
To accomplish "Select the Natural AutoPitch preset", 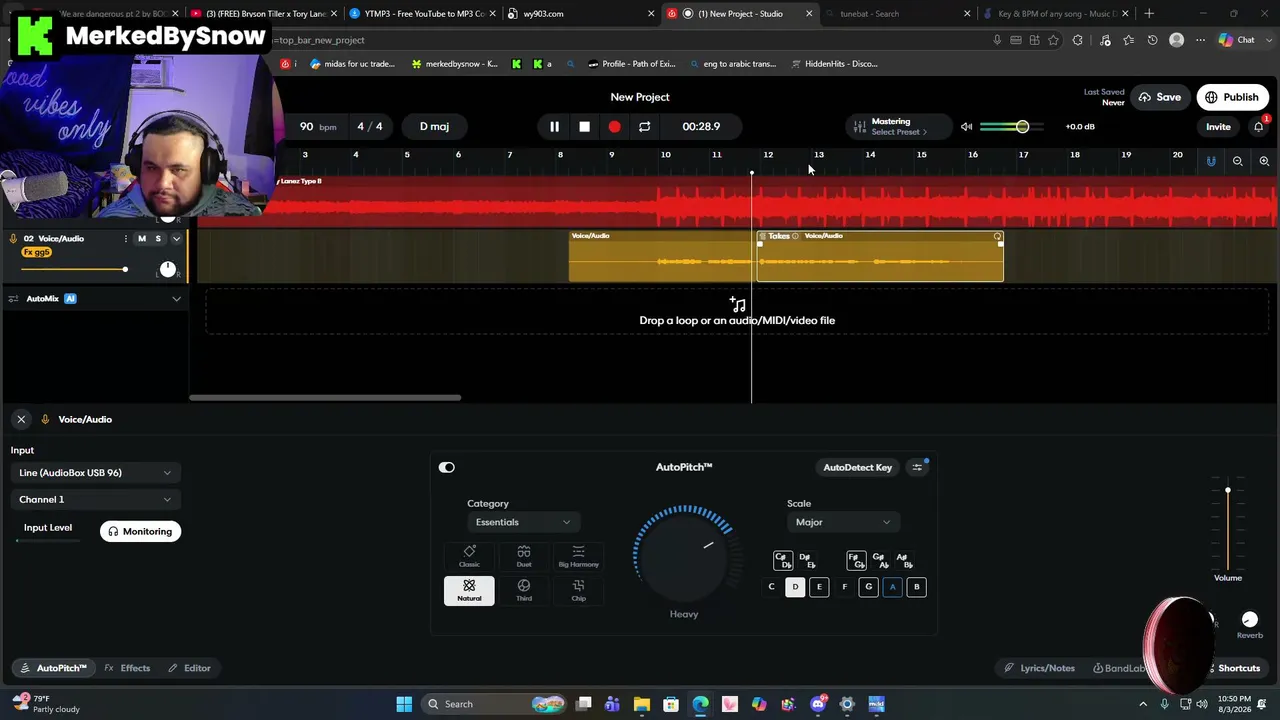I will [x=469, y=590].
